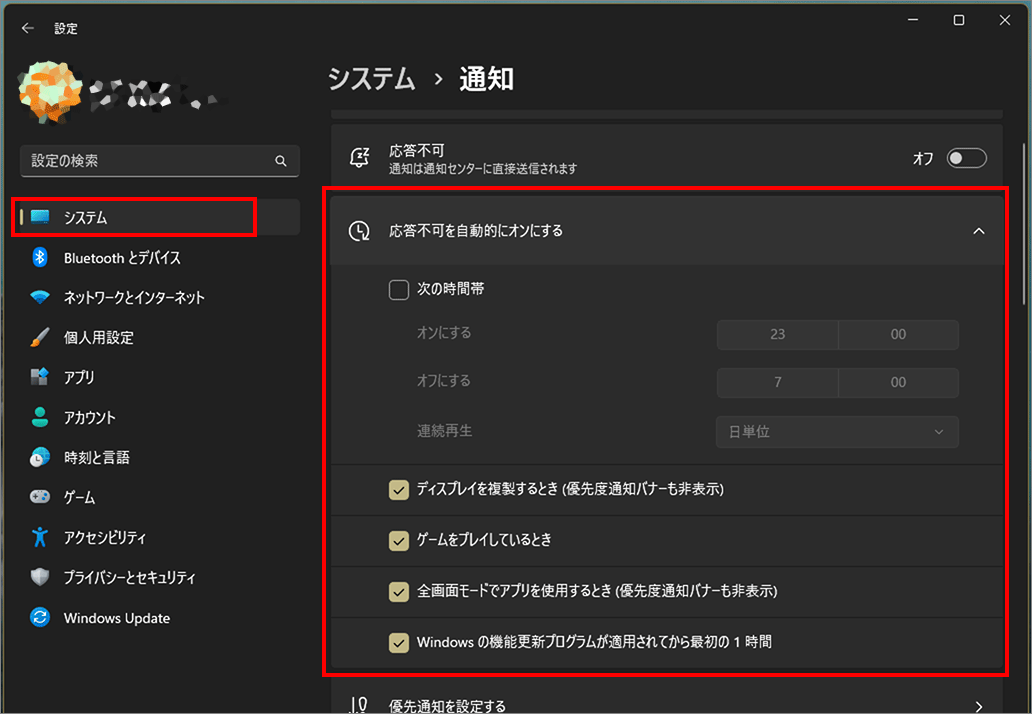Open the user profile avatar
The width and height of the screenshot is (1032, 714).
click(x=51, y=93)
